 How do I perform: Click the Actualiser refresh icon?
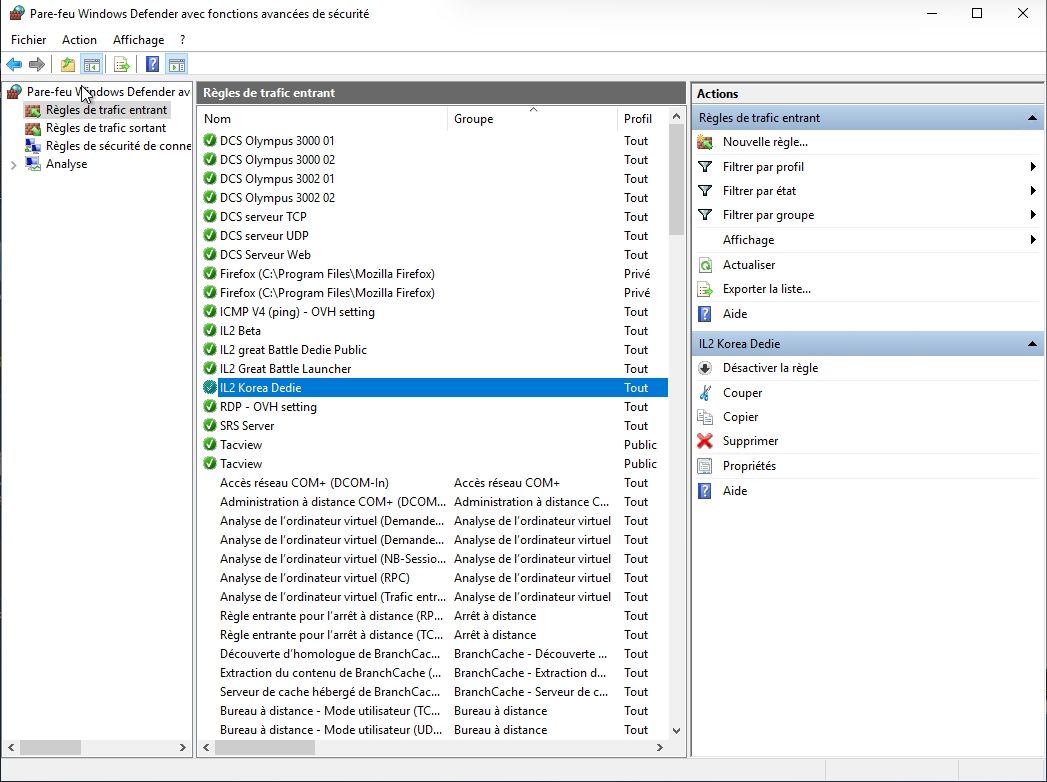[704, 265]
